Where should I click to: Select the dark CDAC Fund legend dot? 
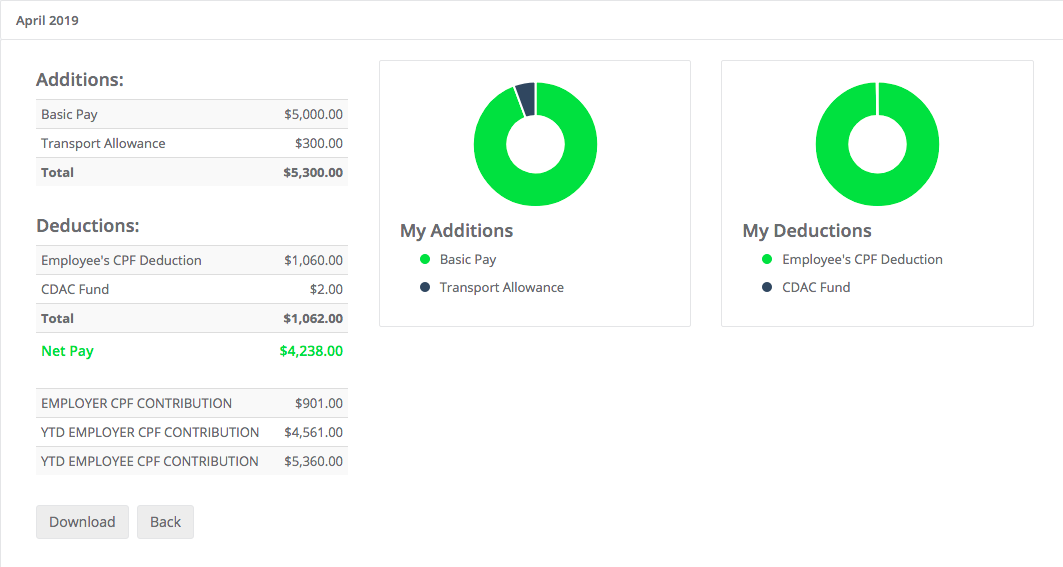767,287
